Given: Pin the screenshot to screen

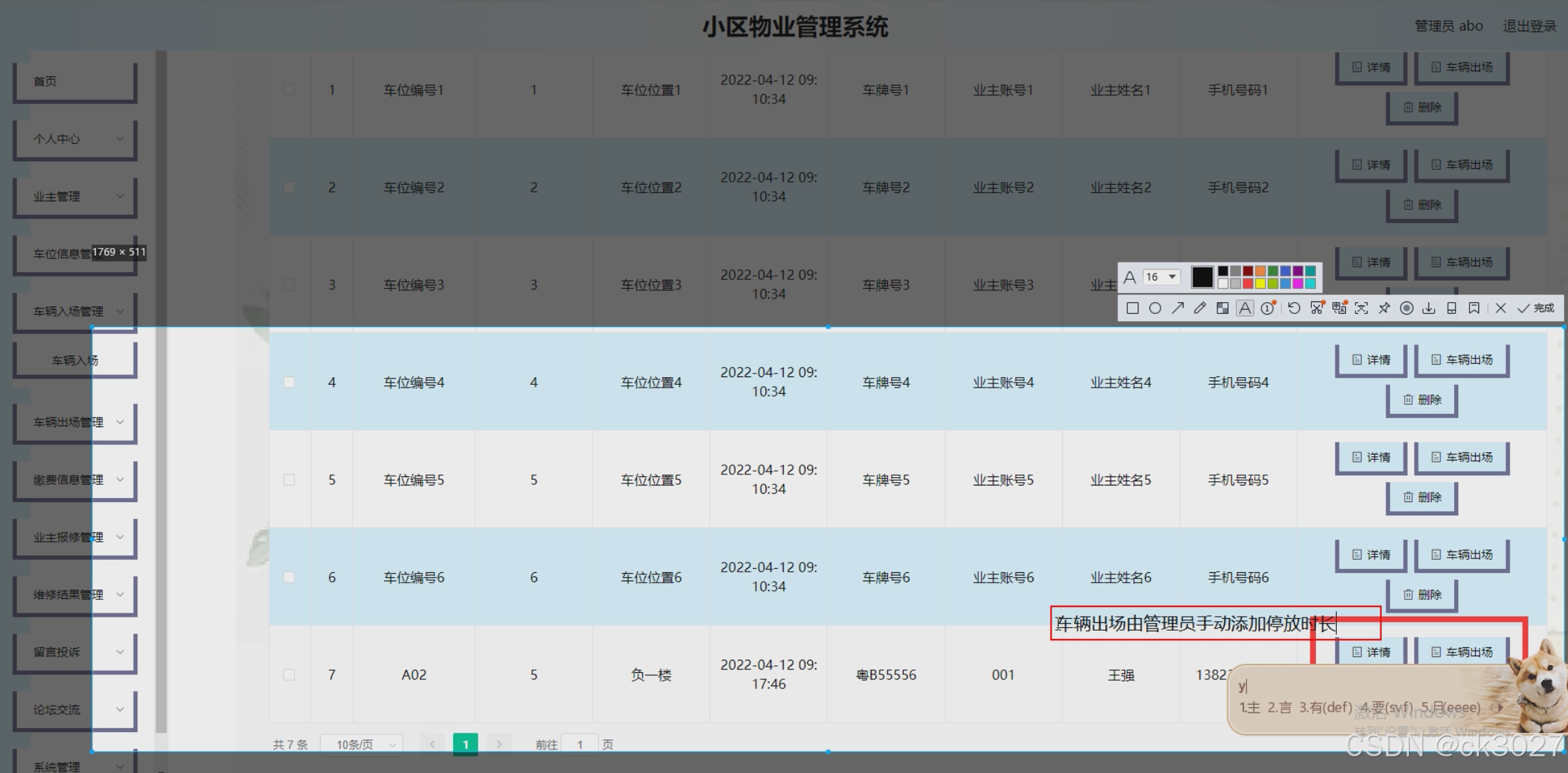Looking at the screenshot, I should [x=1384, y=308].
